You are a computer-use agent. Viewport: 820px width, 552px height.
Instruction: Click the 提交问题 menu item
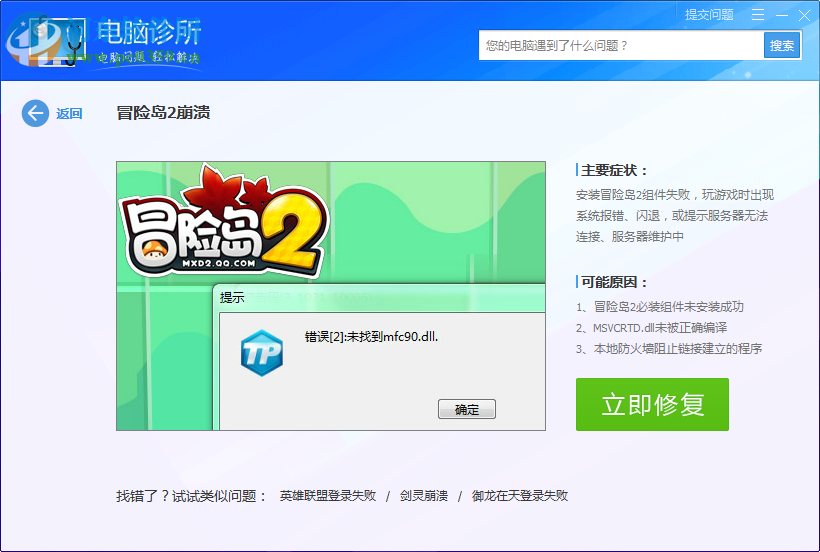point(709,15)
